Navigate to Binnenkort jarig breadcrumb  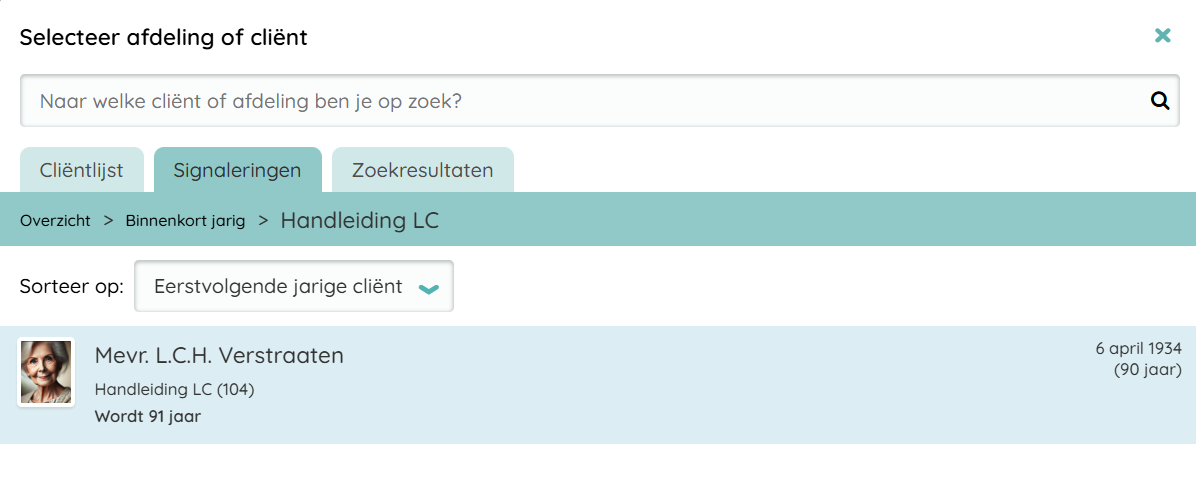[185, 221]
